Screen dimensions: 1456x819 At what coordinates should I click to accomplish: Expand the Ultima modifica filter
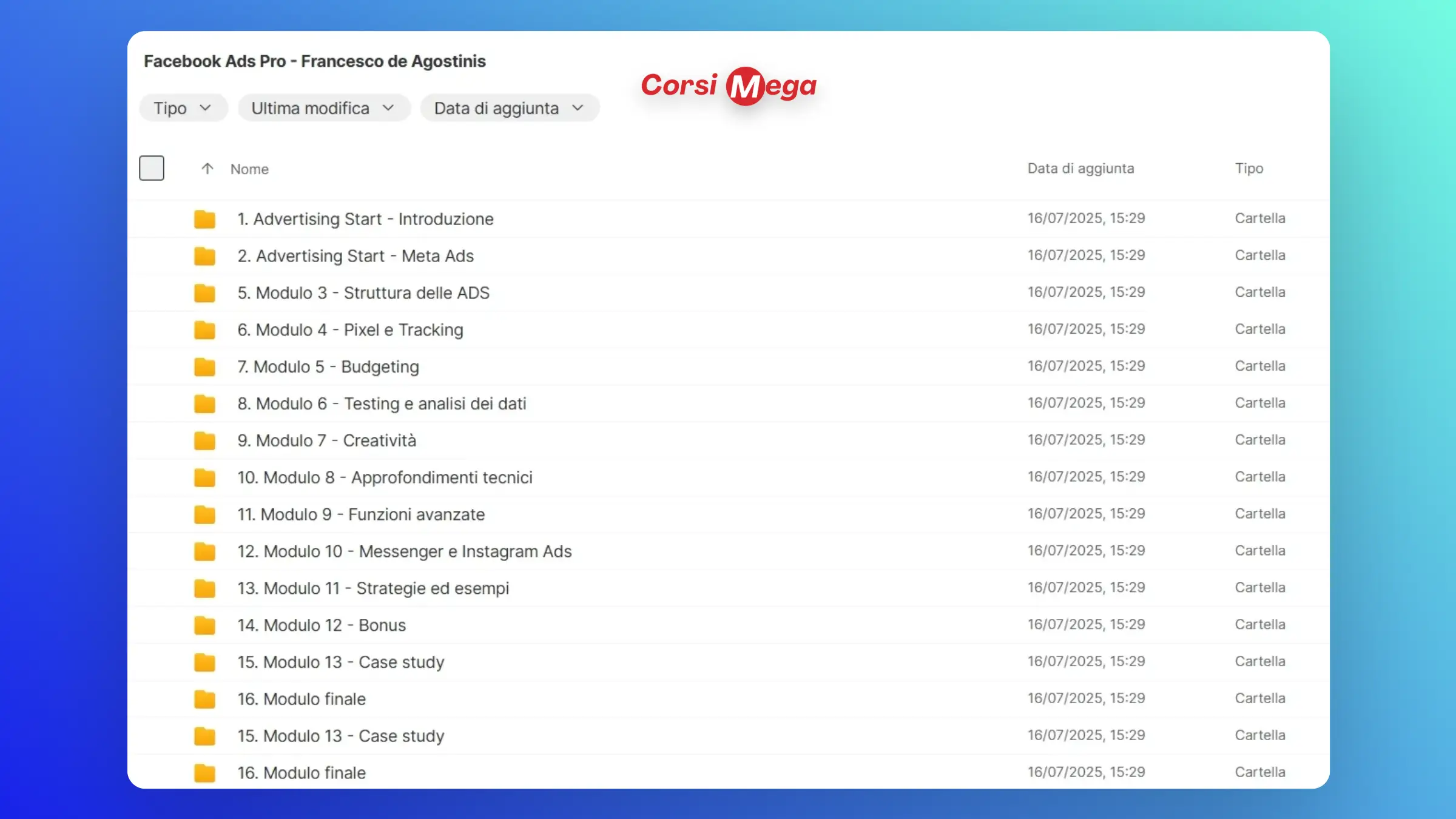tap(324, 108)
